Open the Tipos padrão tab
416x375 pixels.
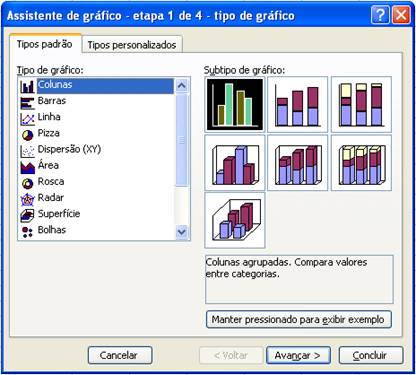coord(45,44)
